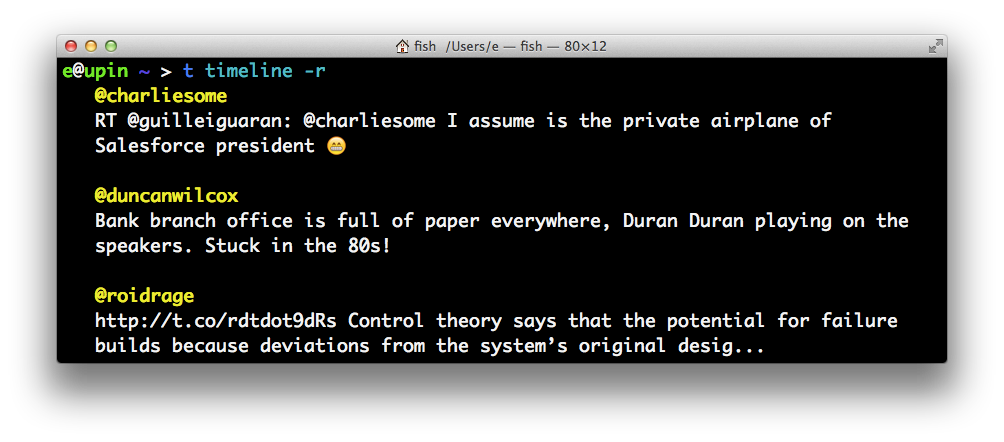The height and width of the screenshot is (442, 1004).
Task: Click the text 'Stuck in the 80s!'
Action: 298,246
